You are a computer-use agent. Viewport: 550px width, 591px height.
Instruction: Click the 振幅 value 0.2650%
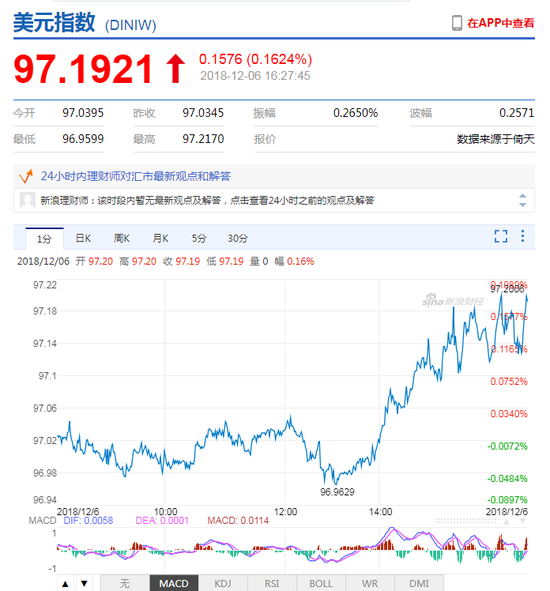pos(355,113)
